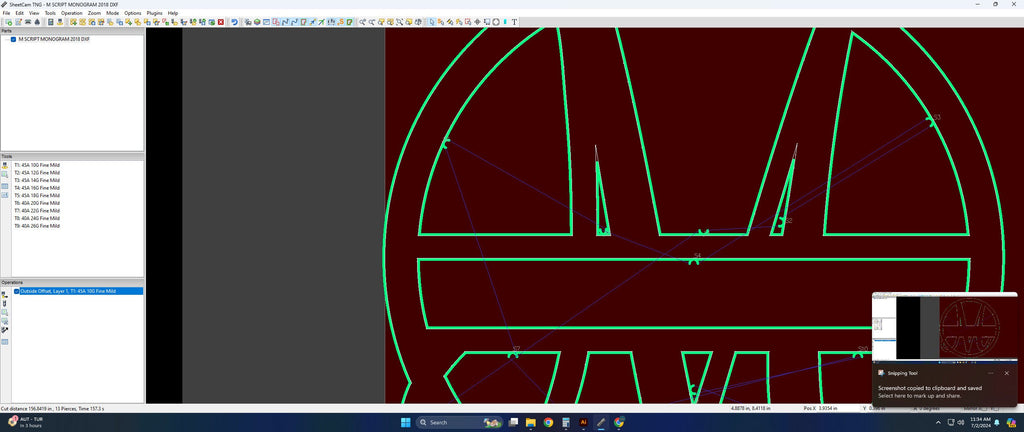The width and height of the screenshot is (1024, 432).
Task: Open the File menu
Action: [x=7, y=13]
